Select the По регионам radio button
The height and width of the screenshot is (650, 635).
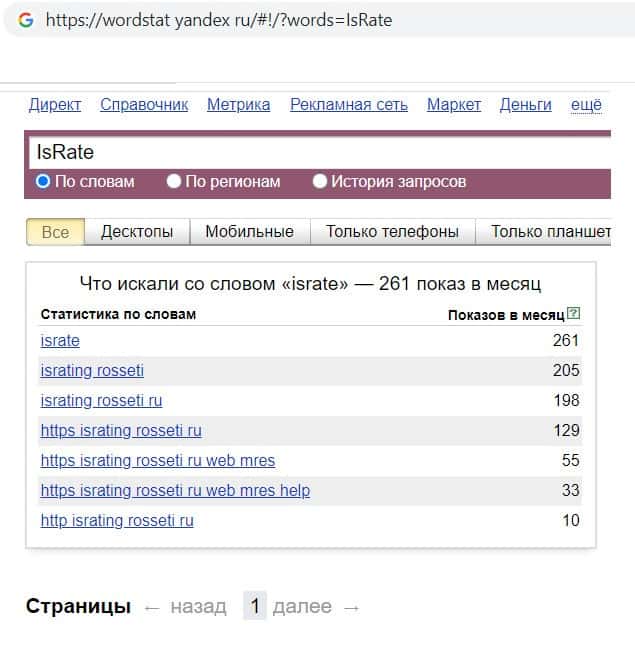(174, 182)
